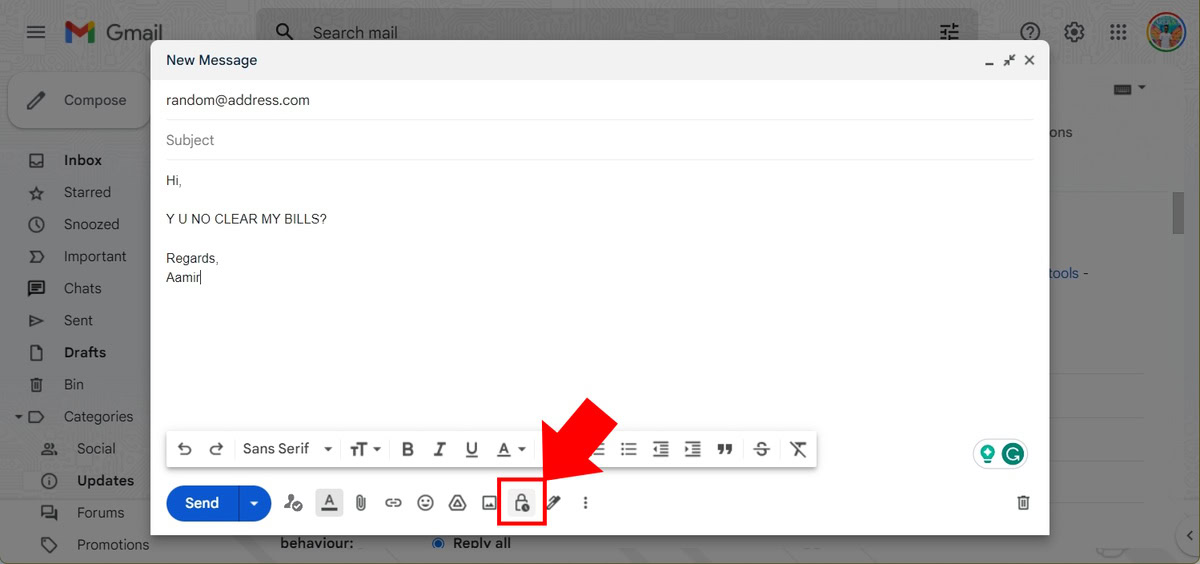This screenshot has height=564, width=1200.
Task: Insert signature with pen icon
Action: [553, 503]
